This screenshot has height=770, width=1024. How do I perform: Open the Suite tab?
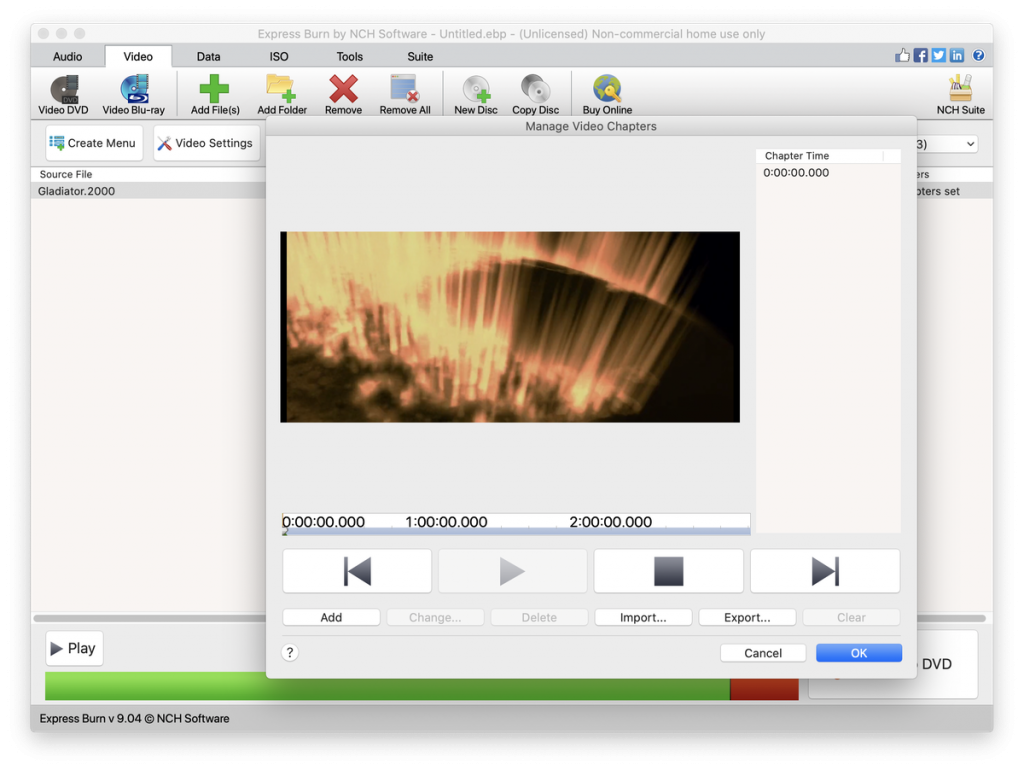420,56
